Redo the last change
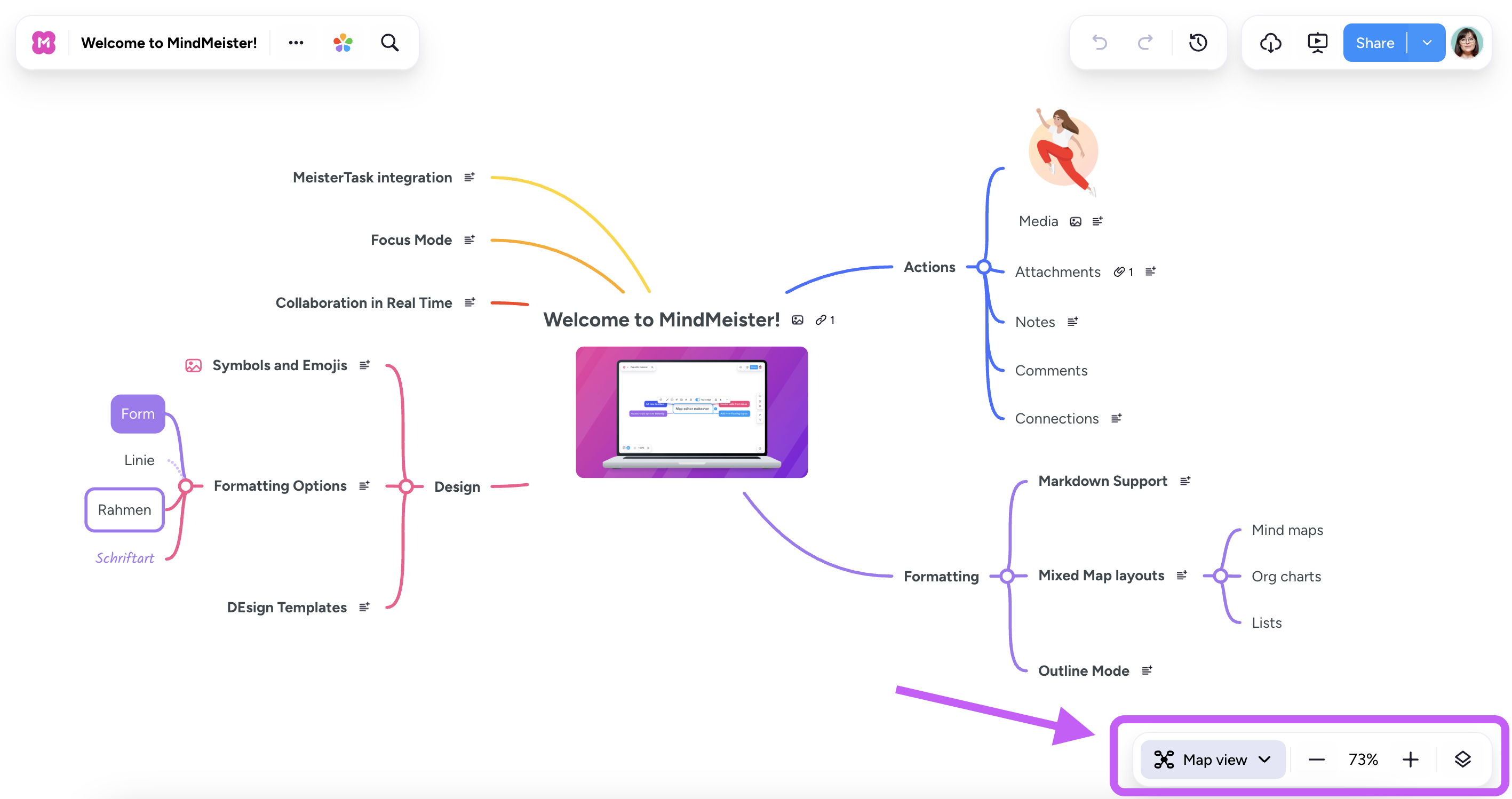The width and height of the screenshot is (1512, 799). (1145, 43)
